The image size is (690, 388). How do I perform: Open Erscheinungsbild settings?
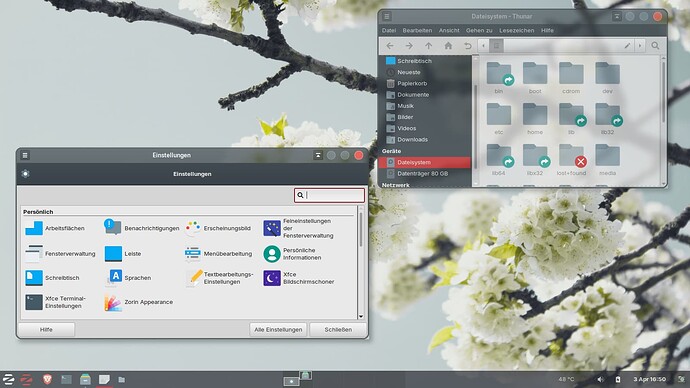[218, 228]
